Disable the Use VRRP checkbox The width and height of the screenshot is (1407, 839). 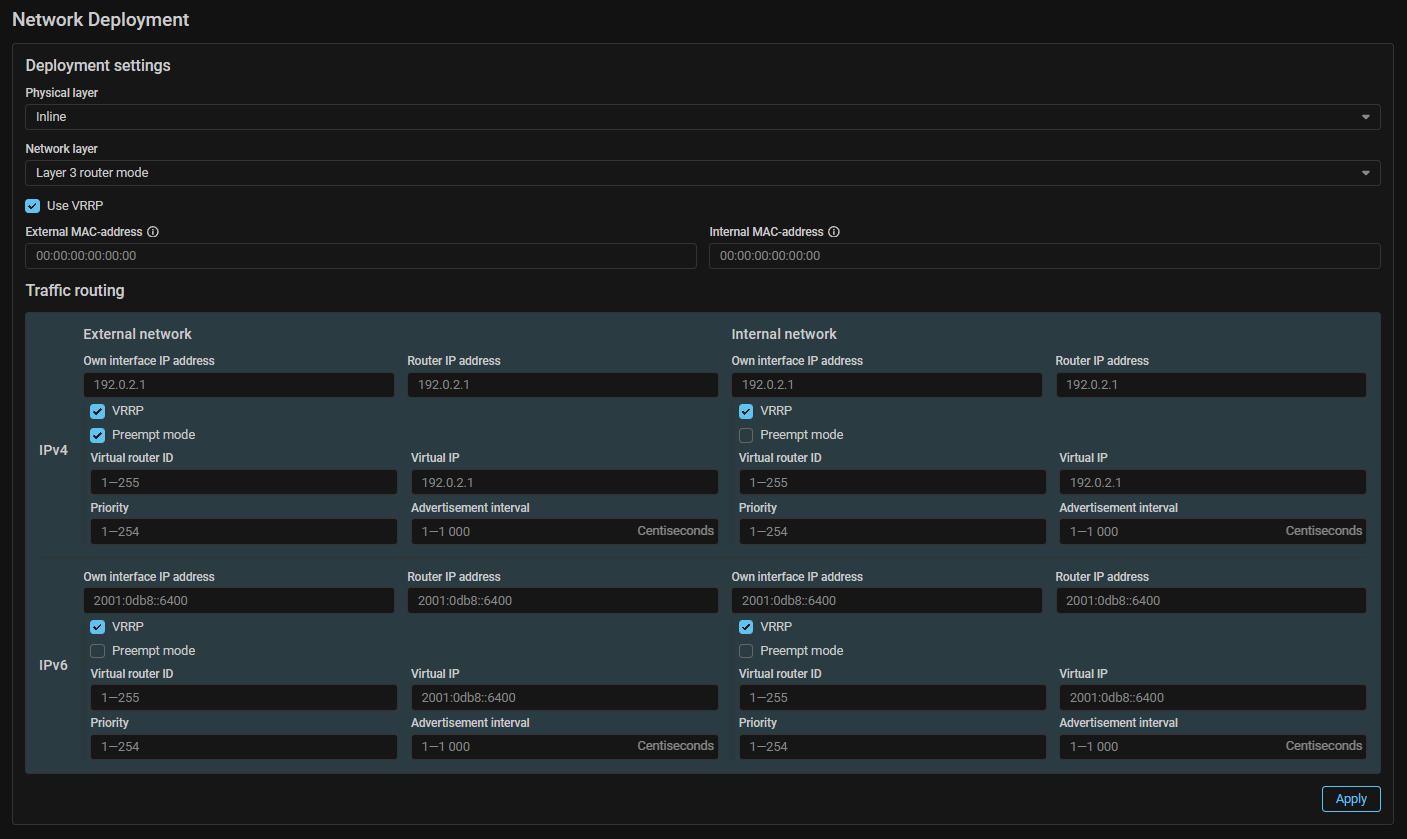coord(33,206)
